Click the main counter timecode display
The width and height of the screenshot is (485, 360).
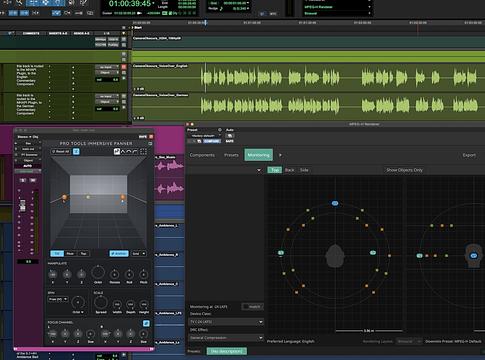(x=130, y=4)
